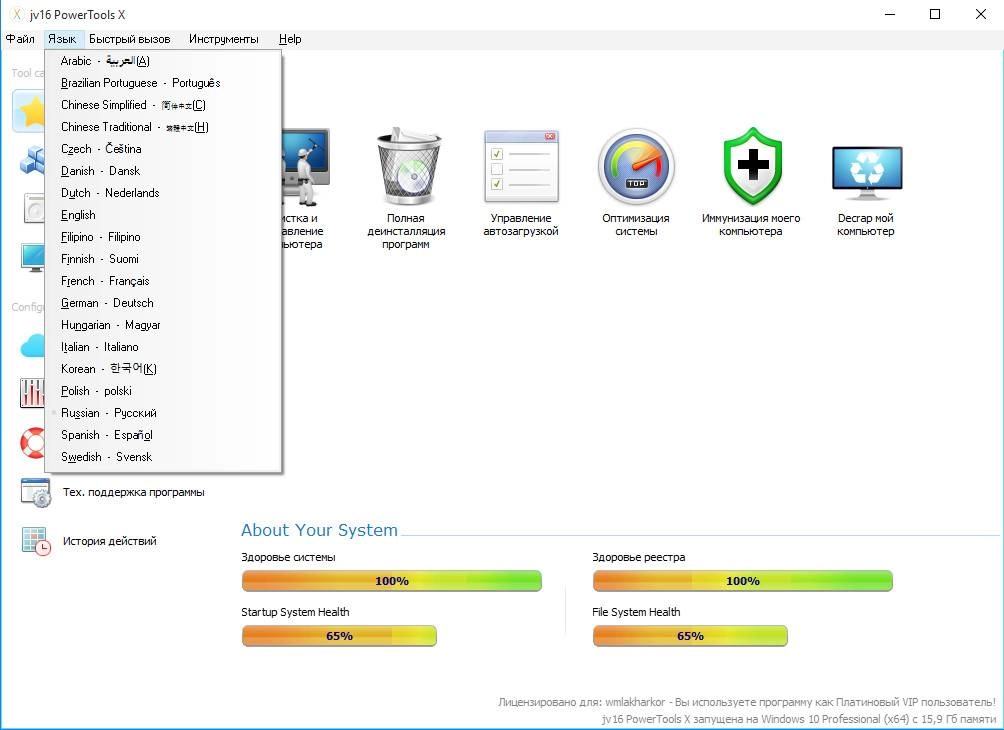Screen dimensions: 1004x730
Task: Select Hungarian Magyar language
Action: (163, 325)
